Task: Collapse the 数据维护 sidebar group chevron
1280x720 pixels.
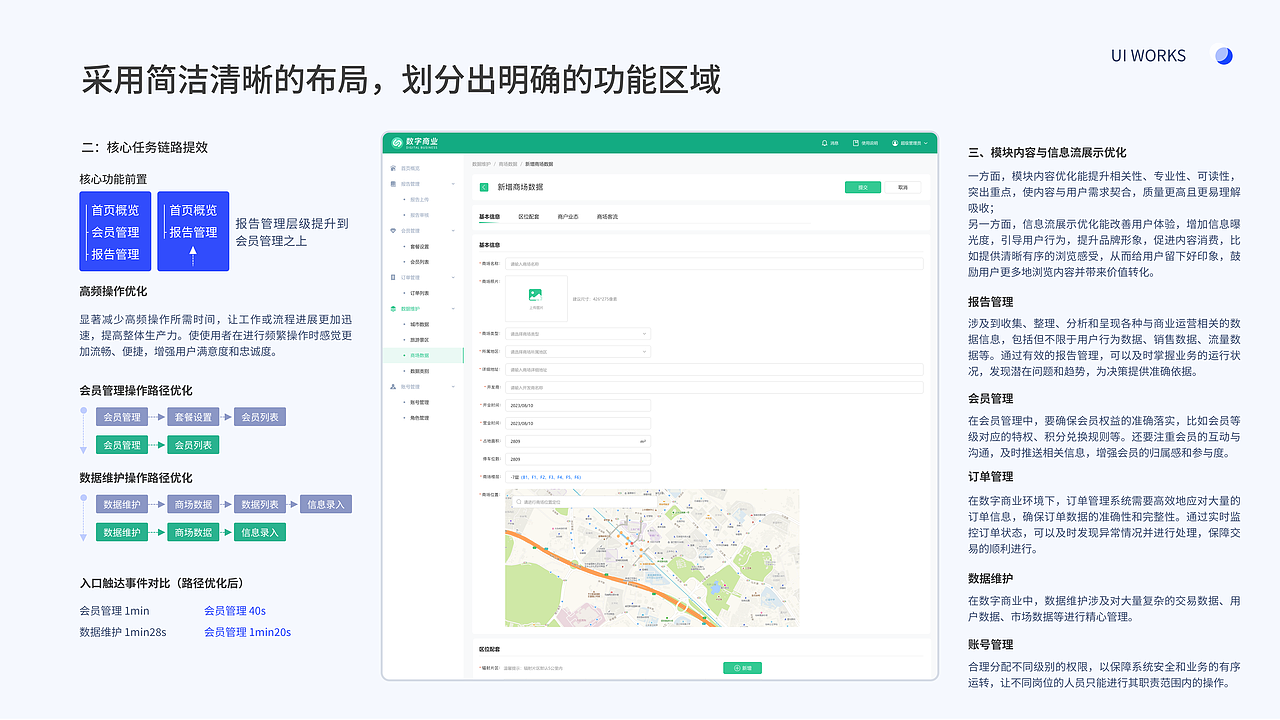Action: tap(453, 309)
